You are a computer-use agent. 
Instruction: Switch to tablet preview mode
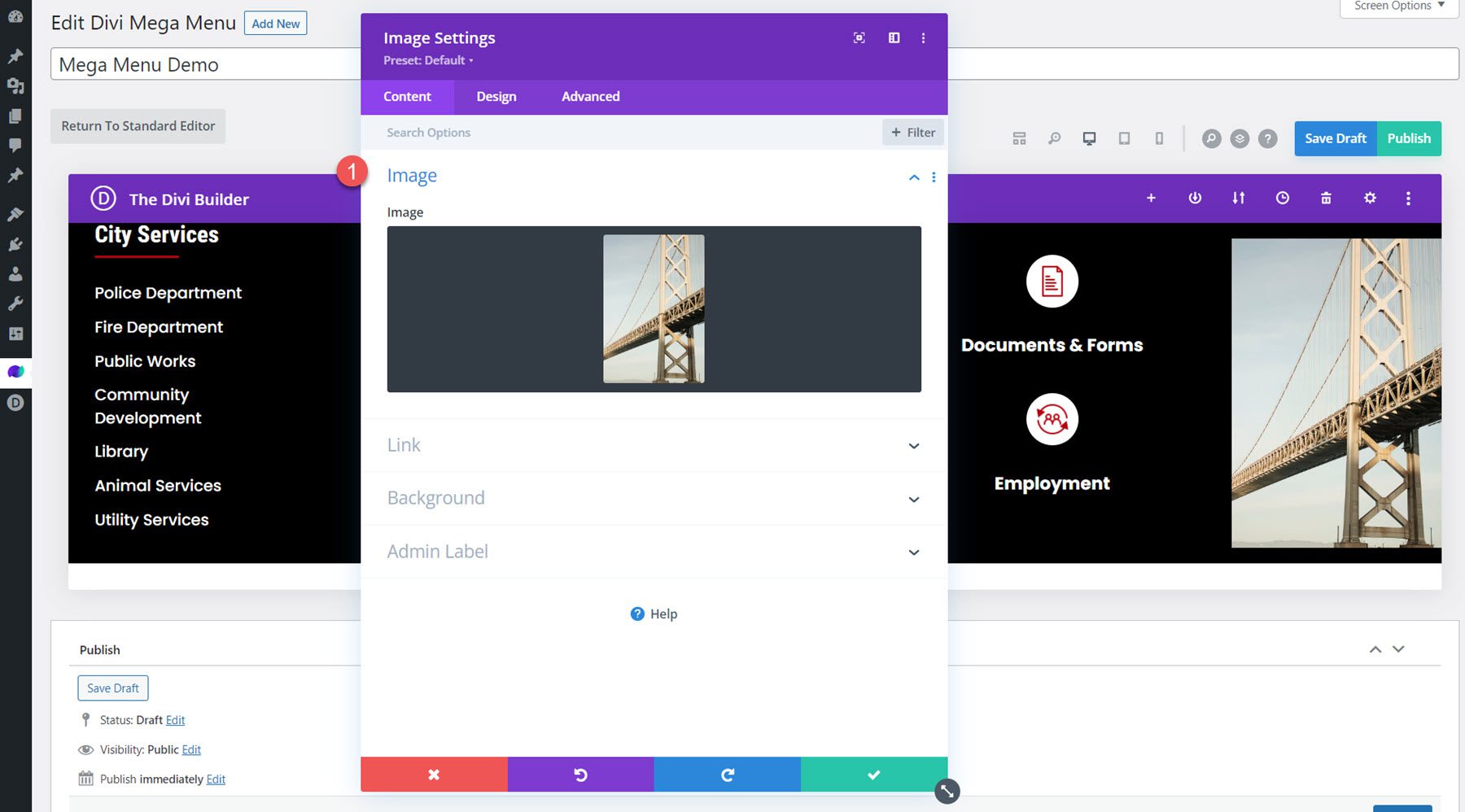pyautogui.click(x=1124, y=138)
